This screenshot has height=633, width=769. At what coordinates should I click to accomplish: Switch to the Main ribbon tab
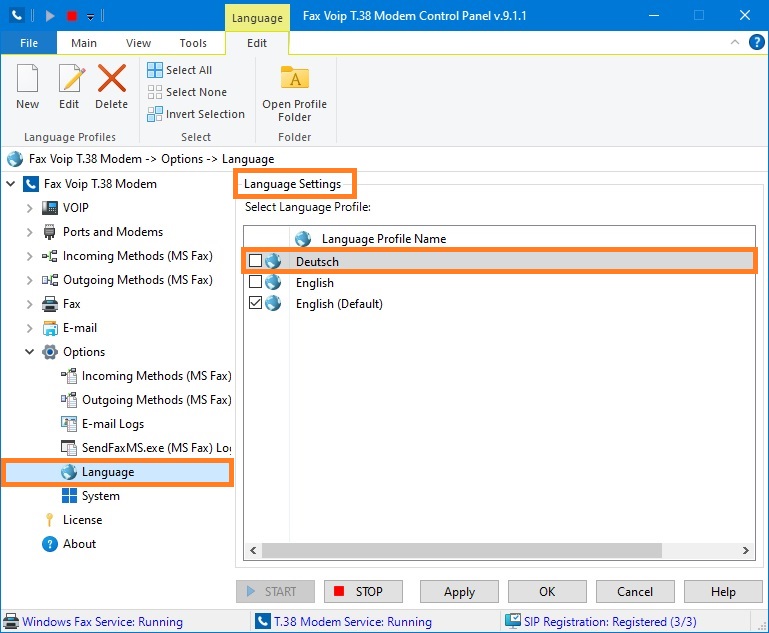84,43
